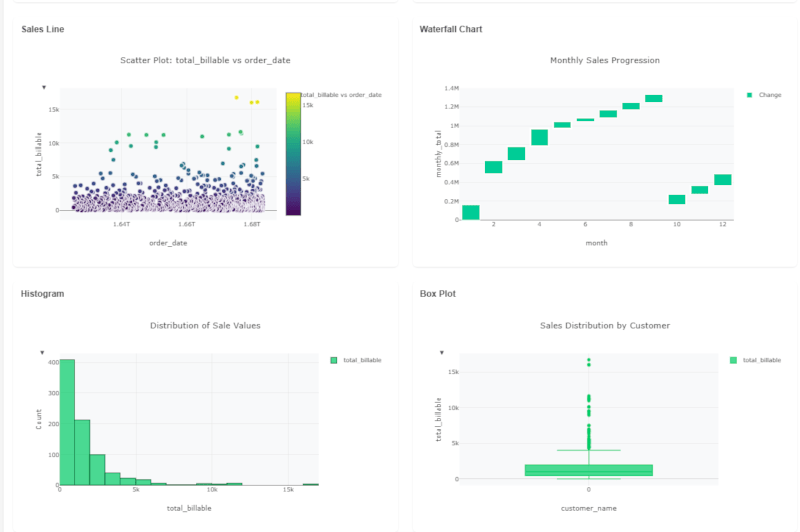Image resolution: width=800 pixels, height=532 pixels.
Task: Toggle the Change series legend label
Action: pos(770,95)
